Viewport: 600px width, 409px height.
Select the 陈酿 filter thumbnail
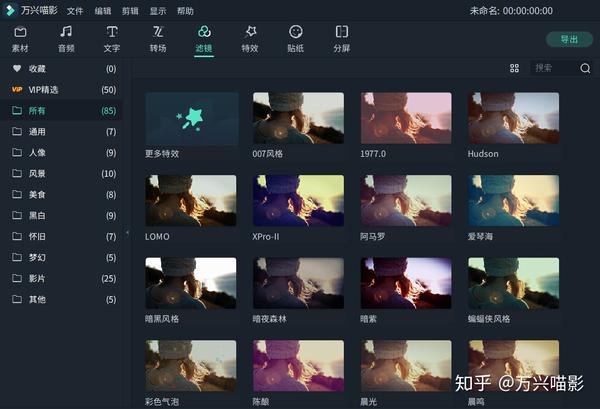coord(298,366)
